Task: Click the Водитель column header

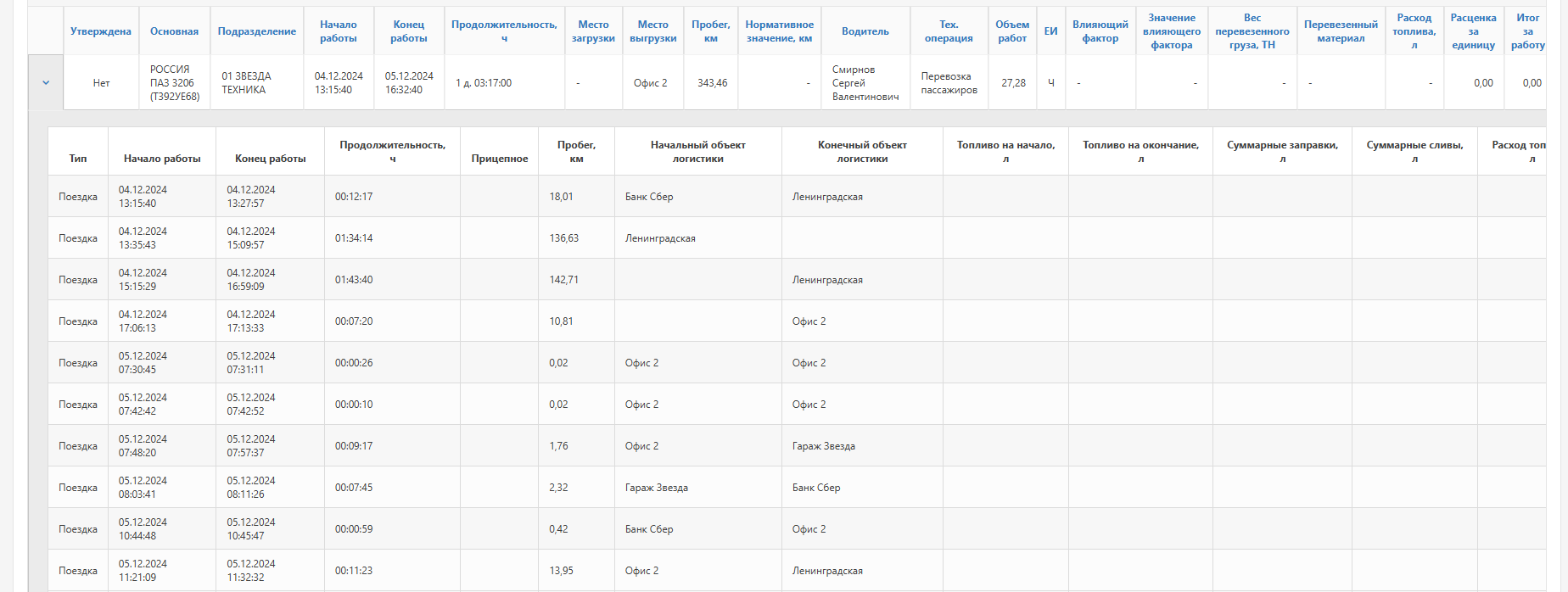Action: pyautogui.click(x=865, y=31)
